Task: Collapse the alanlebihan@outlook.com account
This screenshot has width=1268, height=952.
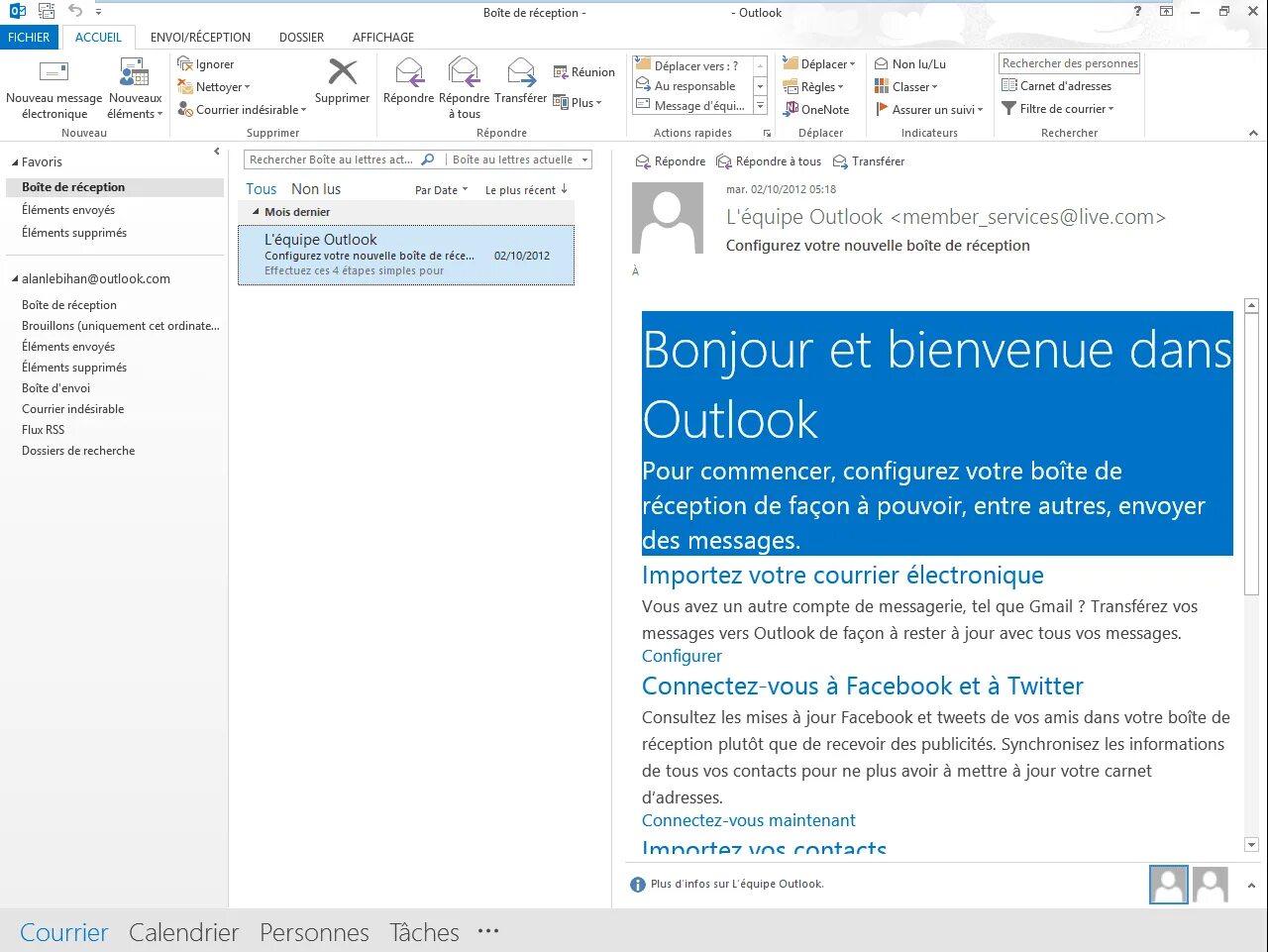Action: (15, 279)
